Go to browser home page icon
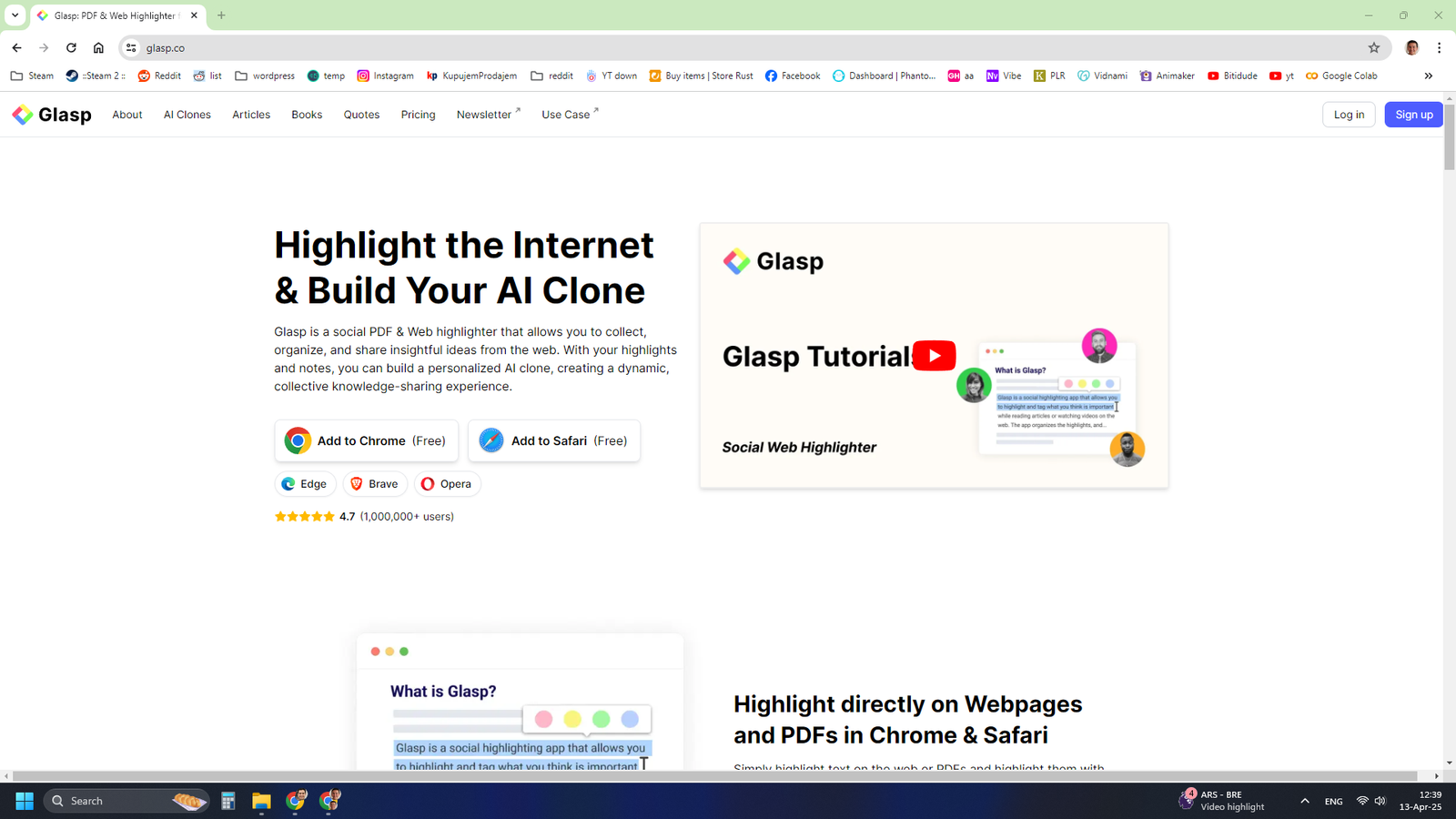Image resolution: width=1456 pixels, height=819 pixels. (98, 48)
